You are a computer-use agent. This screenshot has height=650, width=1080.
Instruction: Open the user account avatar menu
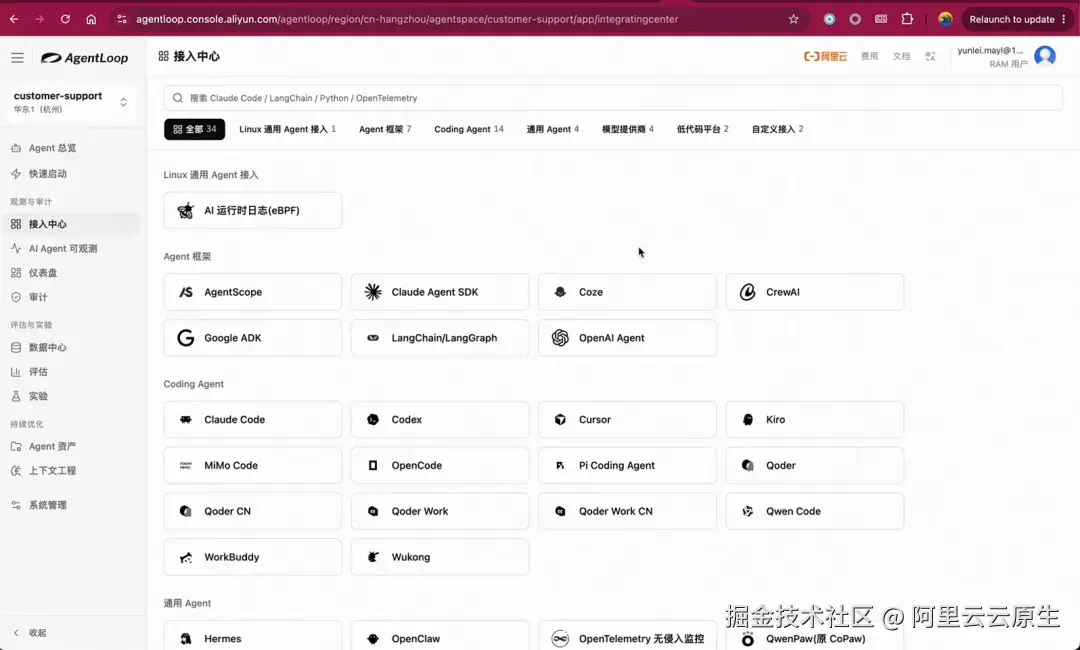1045,56
